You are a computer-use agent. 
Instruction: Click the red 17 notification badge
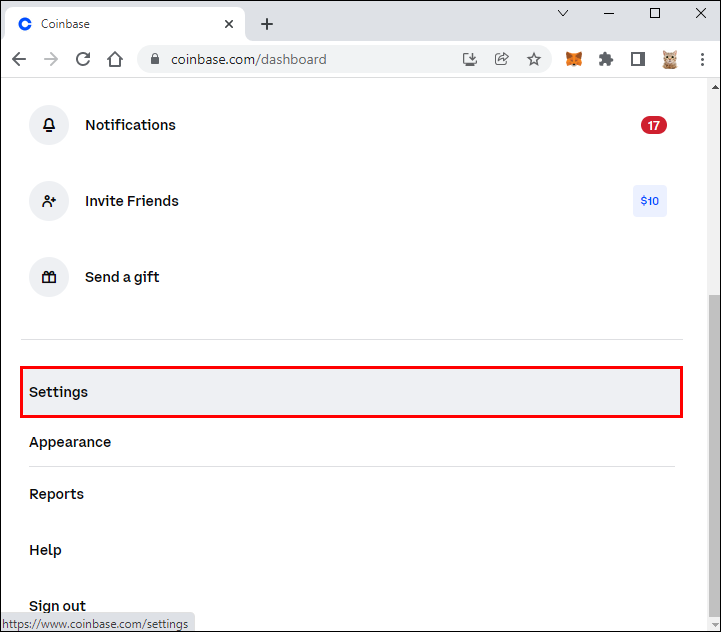(653, 125)
